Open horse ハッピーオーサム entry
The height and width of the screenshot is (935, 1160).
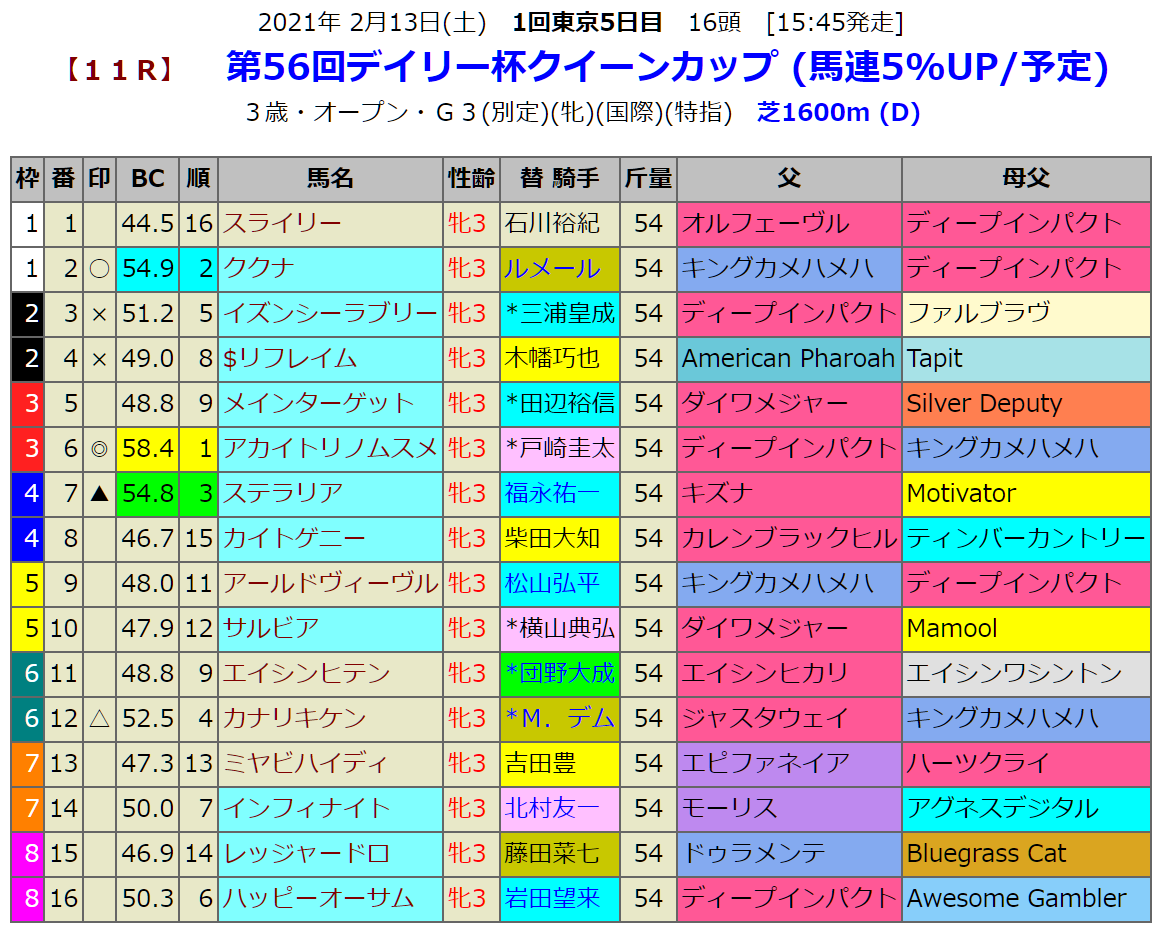(x=318, y=898)
